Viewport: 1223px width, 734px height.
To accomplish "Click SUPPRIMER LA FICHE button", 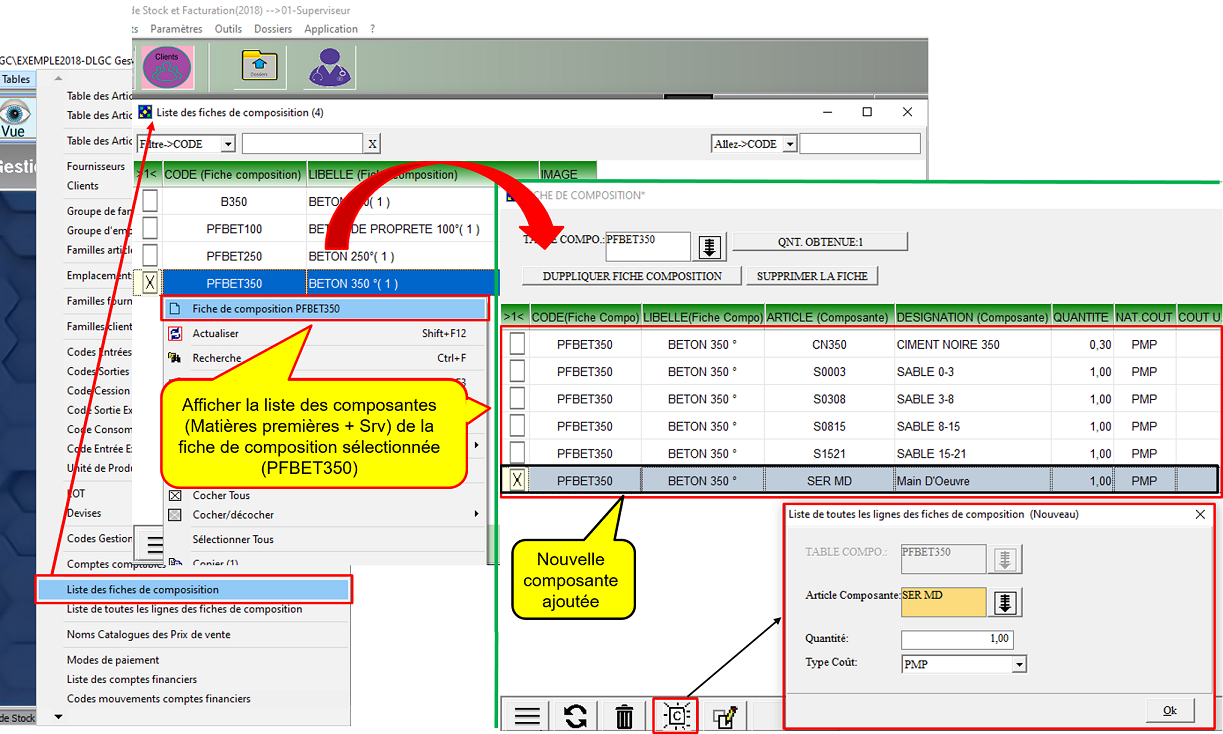I will [813, 276].
